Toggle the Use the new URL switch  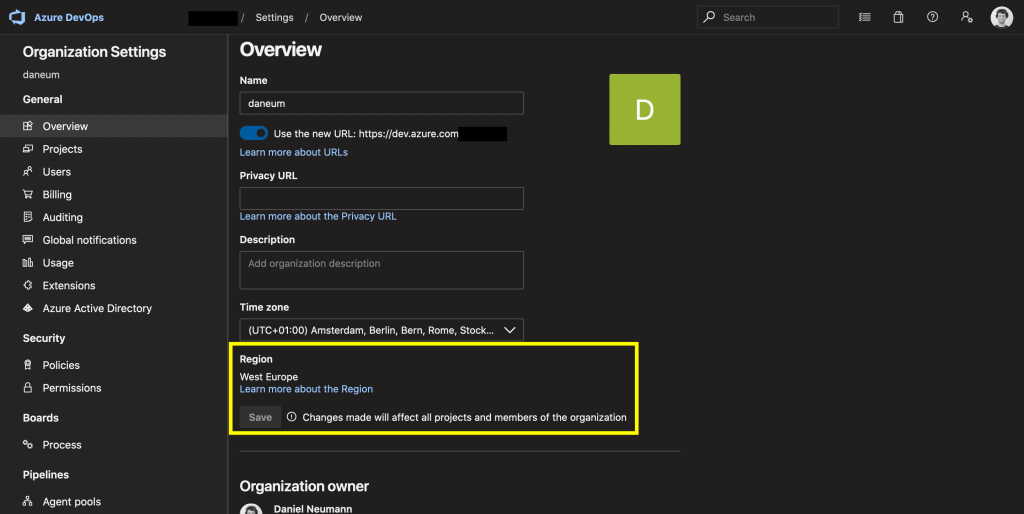253,133
